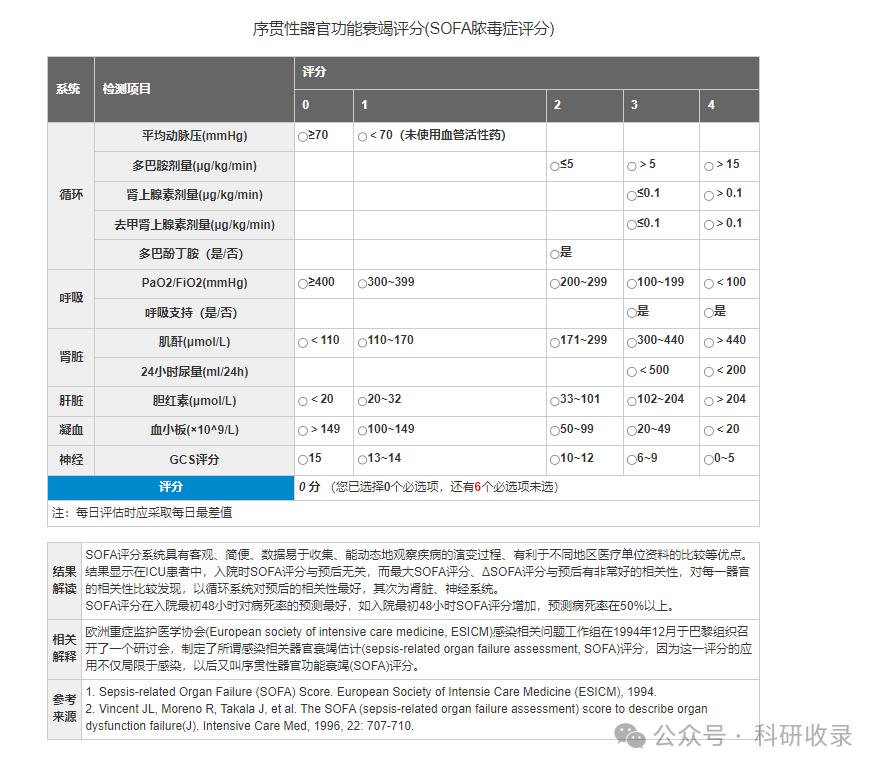Select platelets <20 radio button
Viewport: 880px width, 770px height.
tap(709, 431)
